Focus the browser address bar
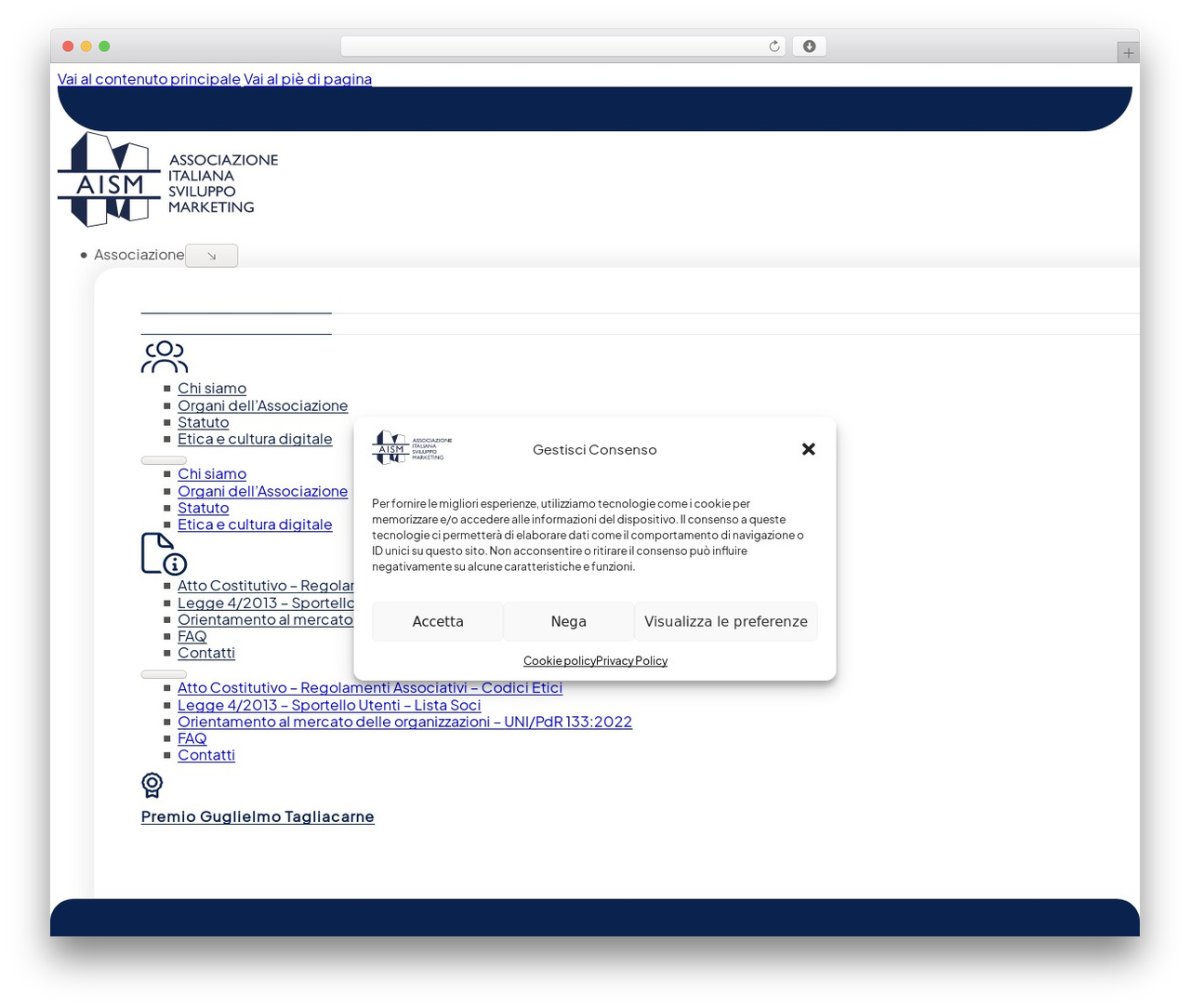 pos(562,46)
